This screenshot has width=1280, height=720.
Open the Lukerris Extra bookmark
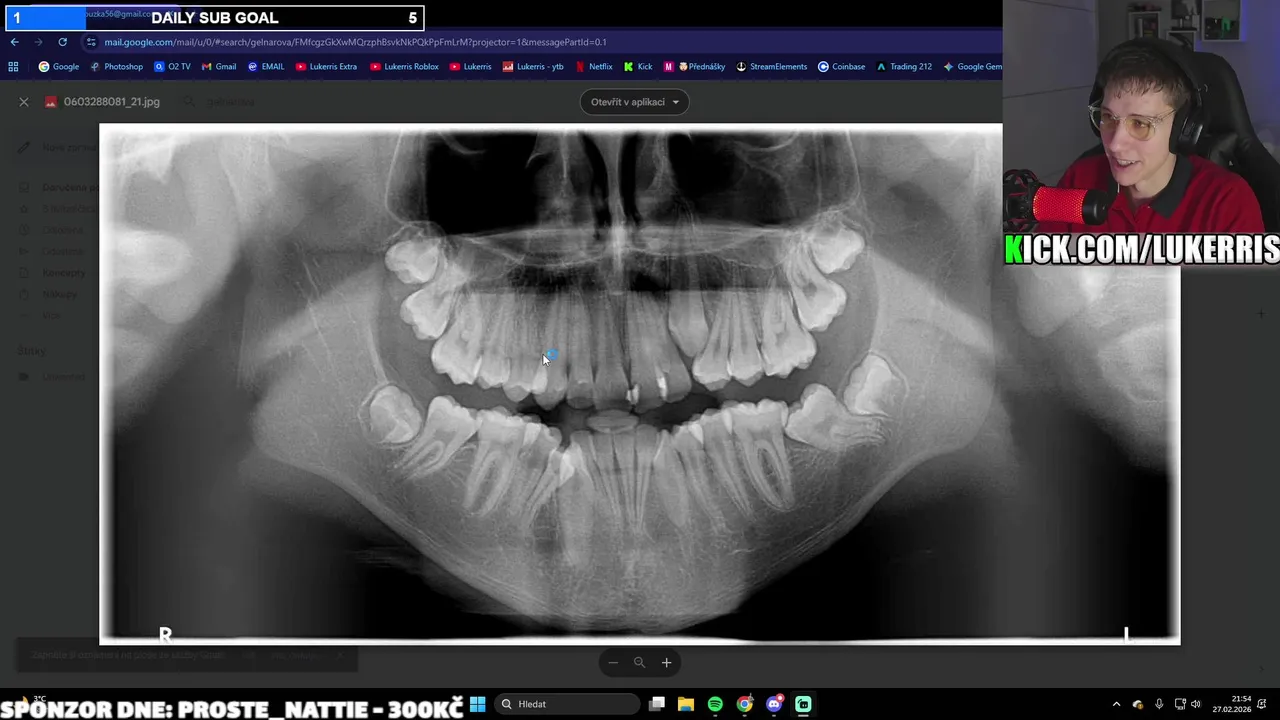(x=326, y=67)
